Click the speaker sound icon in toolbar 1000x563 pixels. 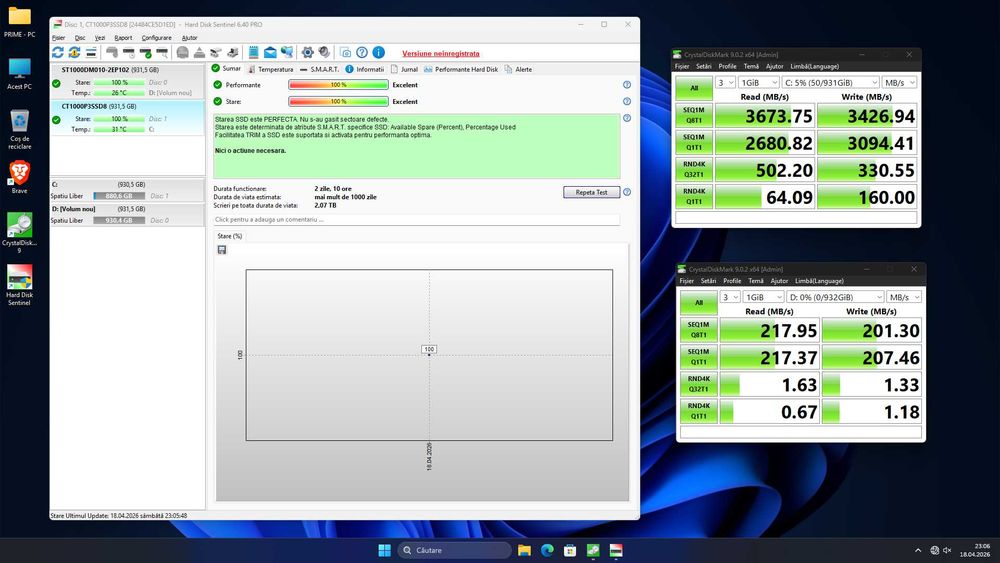click(x=324, y=52)
